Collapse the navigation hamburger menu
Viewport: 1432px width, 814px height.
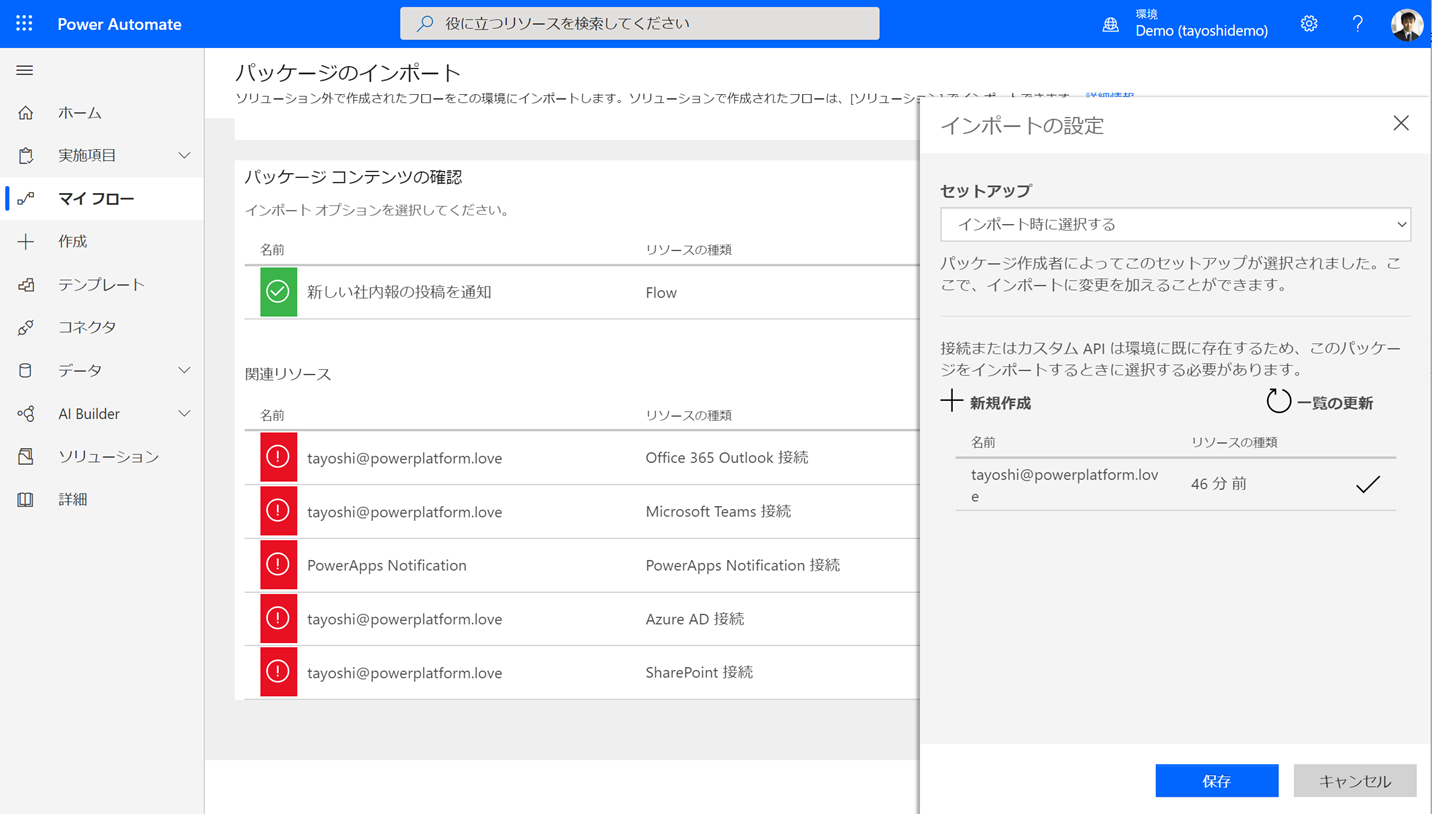(x=25, y=70)
